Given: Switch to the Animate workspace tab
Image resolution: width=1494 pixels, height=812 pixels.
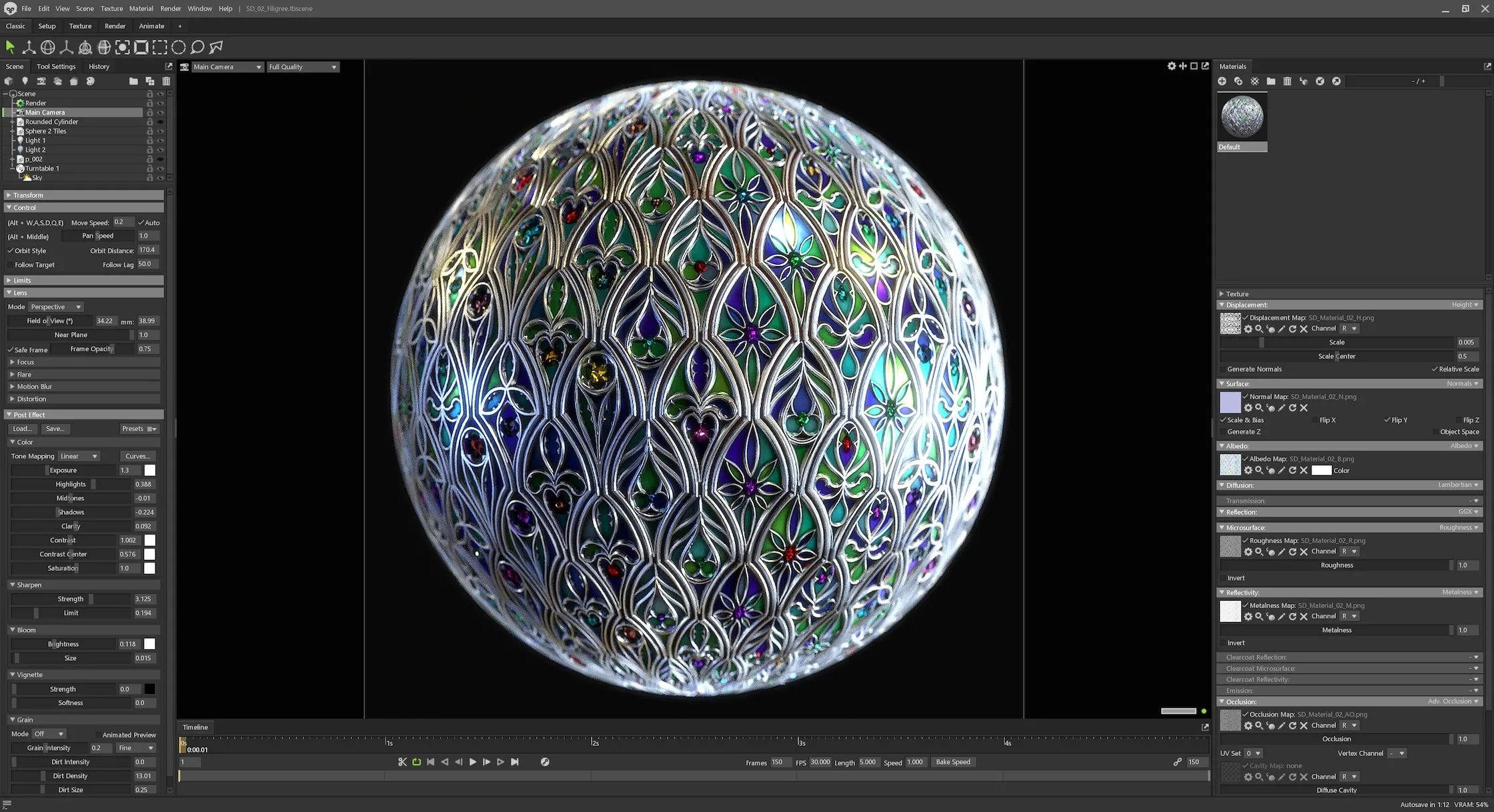Looking at the screenshot, I should click(151, 26).
